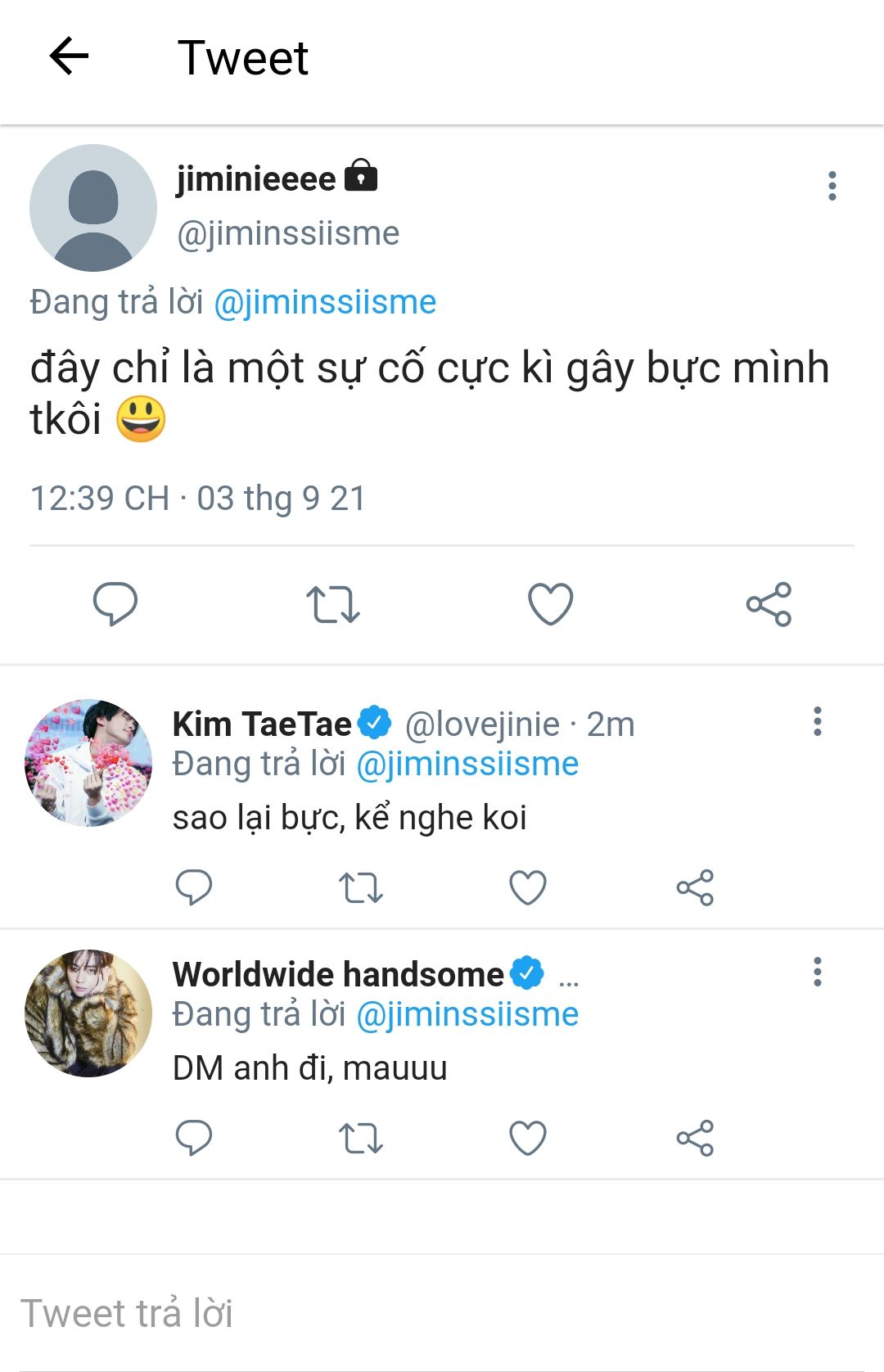The width and height of the screenshot is (884, 1372).
Task: Retweet the main jiminieeee tweet
Action: click(332, 604)
